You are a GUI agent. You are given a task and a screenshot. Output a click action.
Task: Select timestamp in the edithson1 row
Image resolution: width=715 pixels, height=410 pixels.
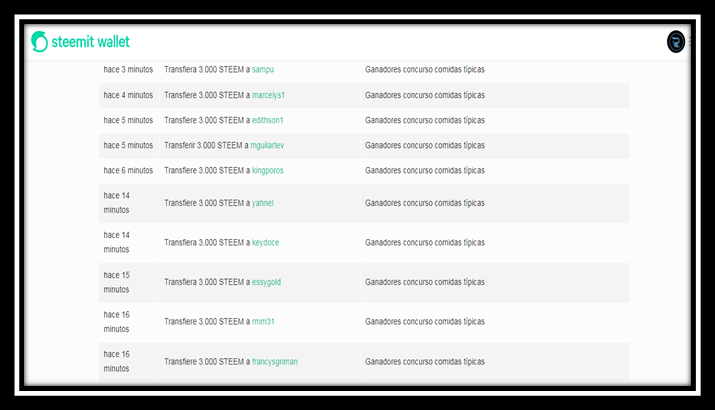pyautogui.click(x=128, y=120)
